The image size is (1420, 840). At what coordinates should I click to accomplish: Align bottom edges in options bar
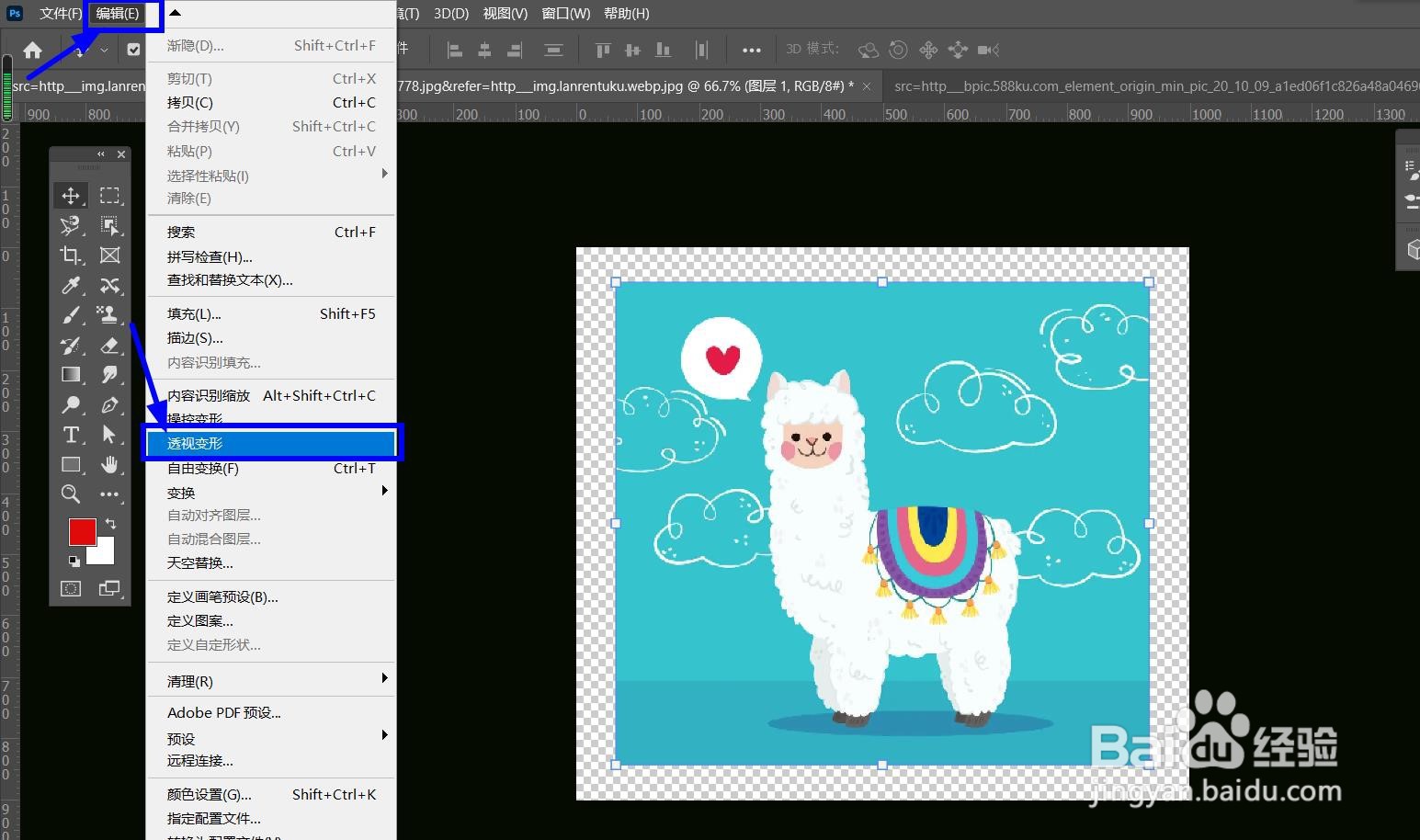pyautogui.click(x=663, y=50)
